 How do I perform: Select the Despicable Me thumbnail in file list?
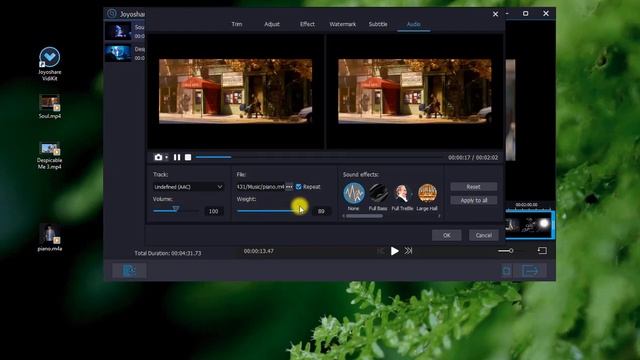(118, 53)
